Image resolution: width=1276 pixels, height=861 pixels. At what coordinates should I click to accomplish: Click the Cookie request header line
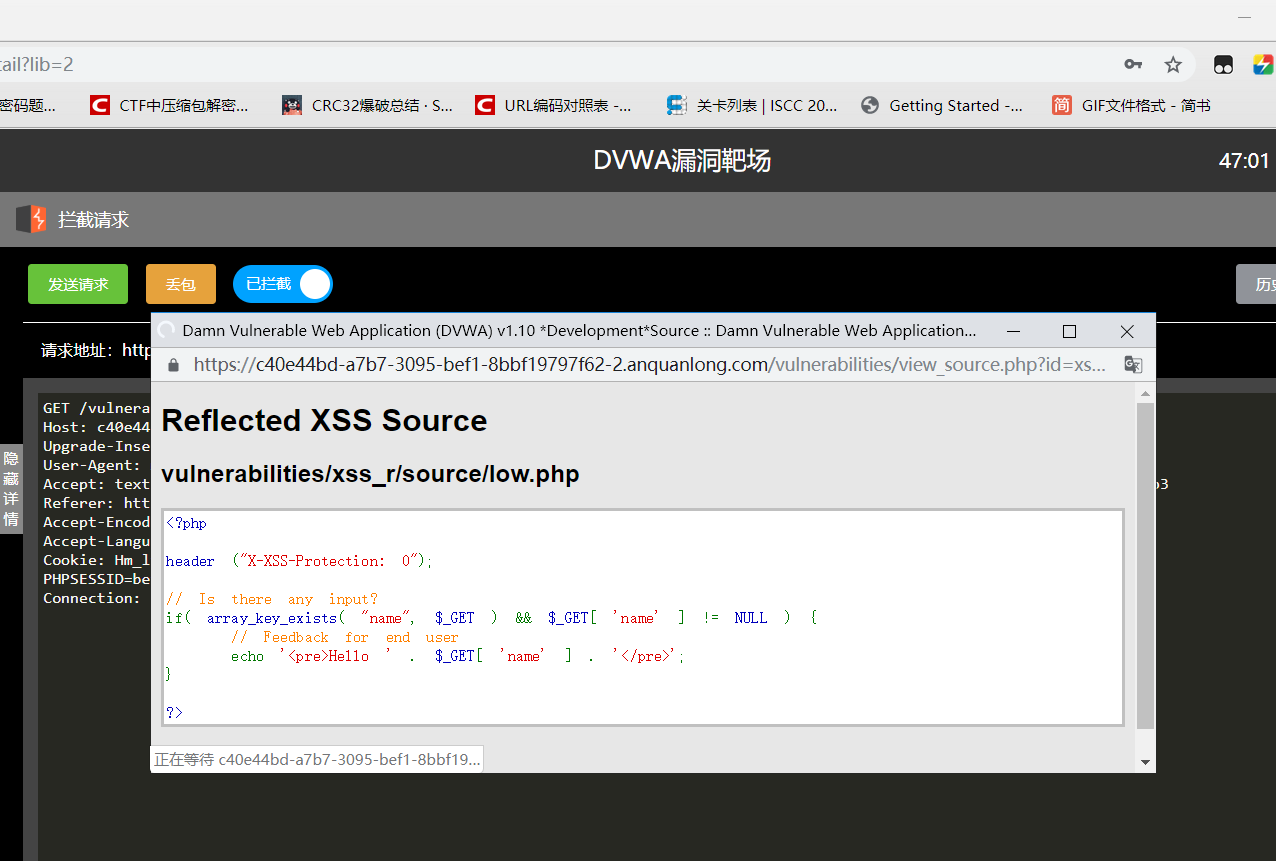click(96, 560)
